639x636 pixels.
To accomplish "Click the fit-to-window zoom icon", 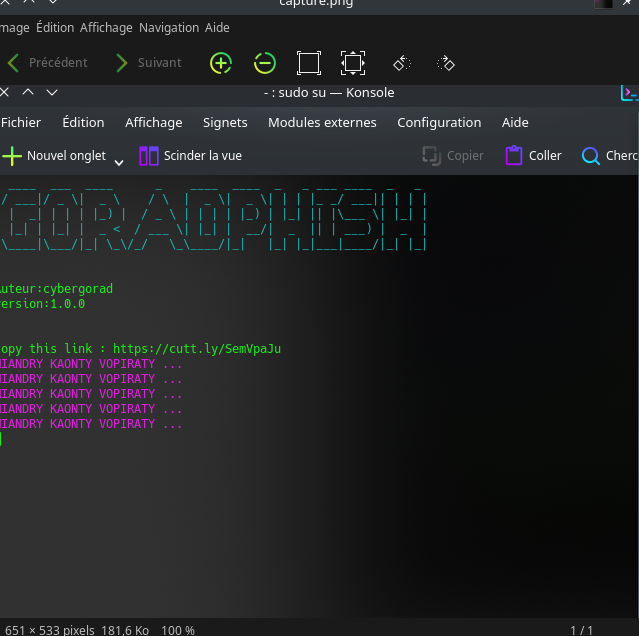I will coord(308,63).
